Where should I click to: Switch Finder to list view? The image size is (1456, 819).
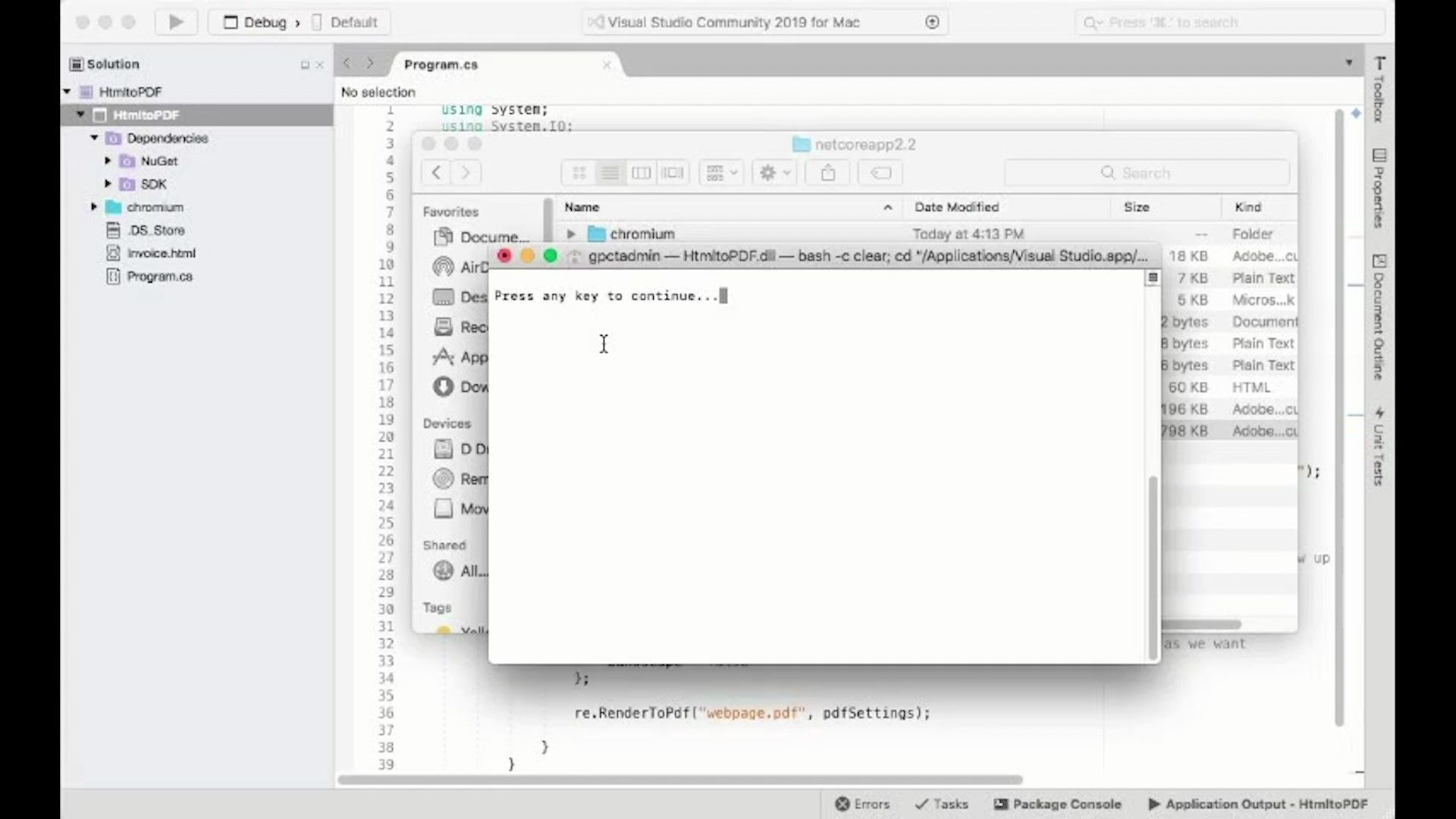coord(610,173)
